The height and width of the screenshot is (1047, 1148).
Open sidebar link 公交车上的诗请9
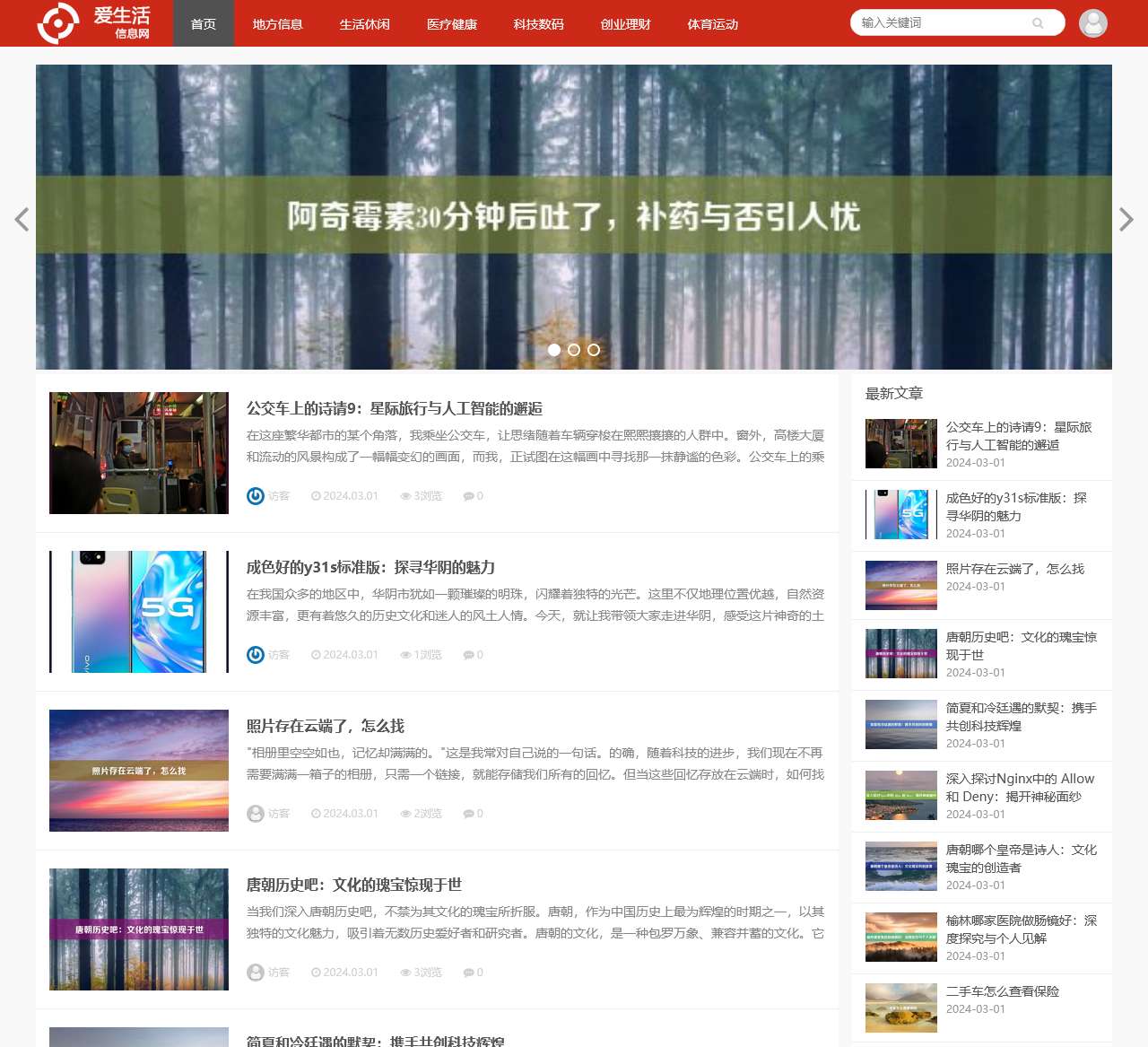pos(1019,436)
